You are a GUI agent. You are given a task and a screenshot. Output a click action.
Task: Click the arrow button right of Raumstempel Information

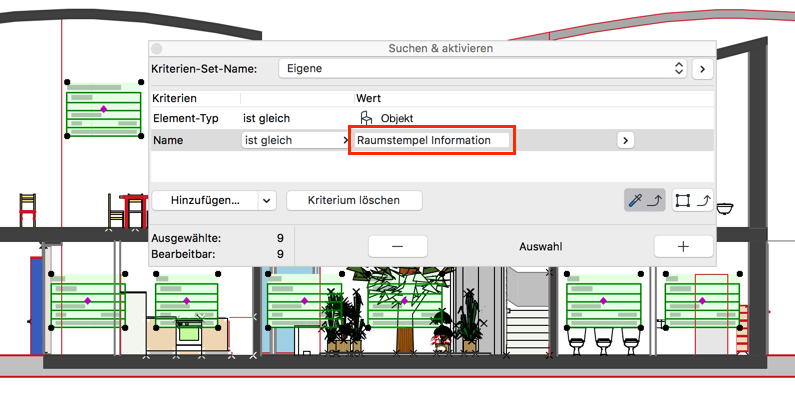tap(626, 140)
